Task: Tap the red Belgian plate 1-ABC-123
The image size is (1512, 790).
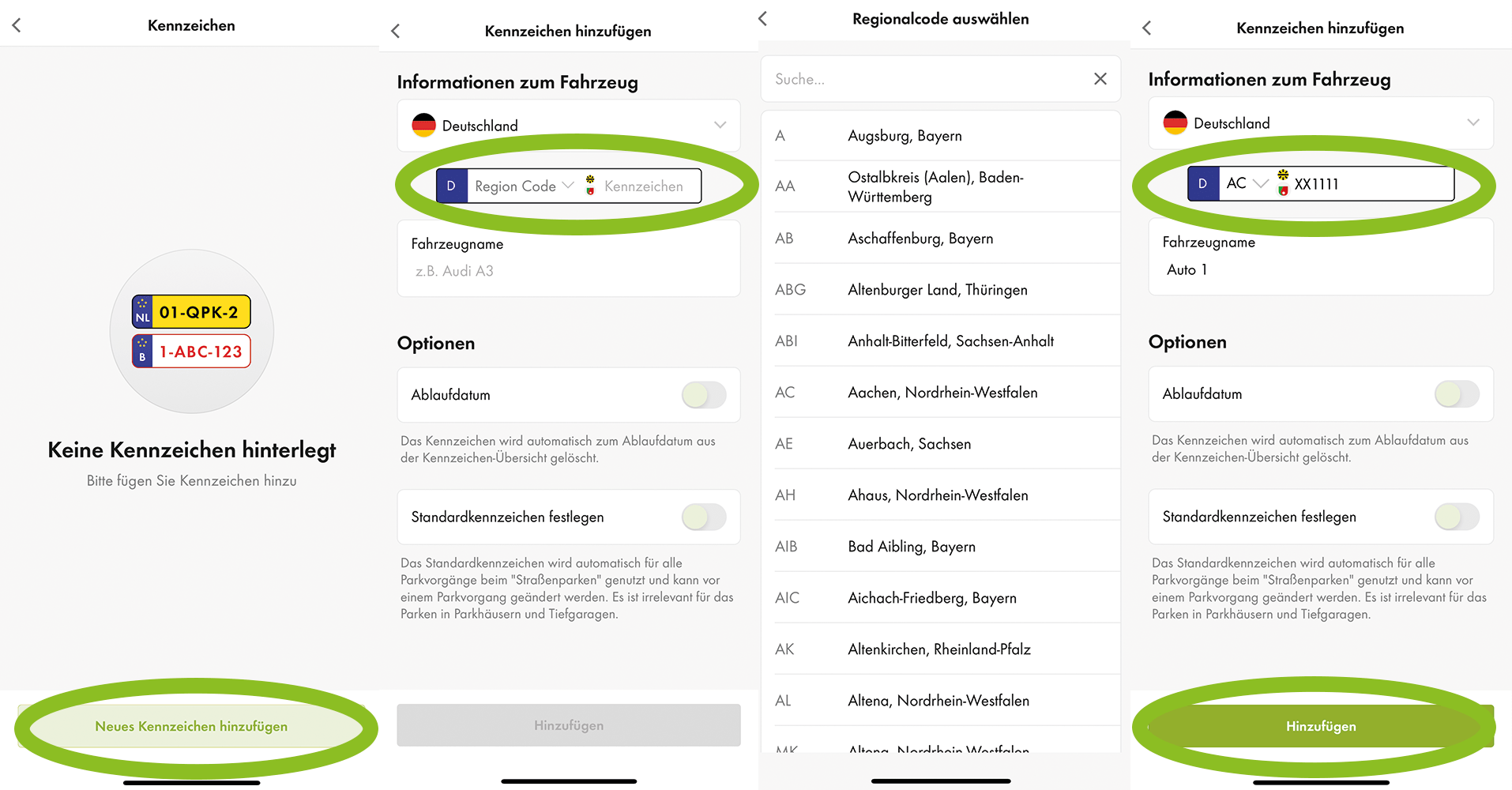Action: 191,352
